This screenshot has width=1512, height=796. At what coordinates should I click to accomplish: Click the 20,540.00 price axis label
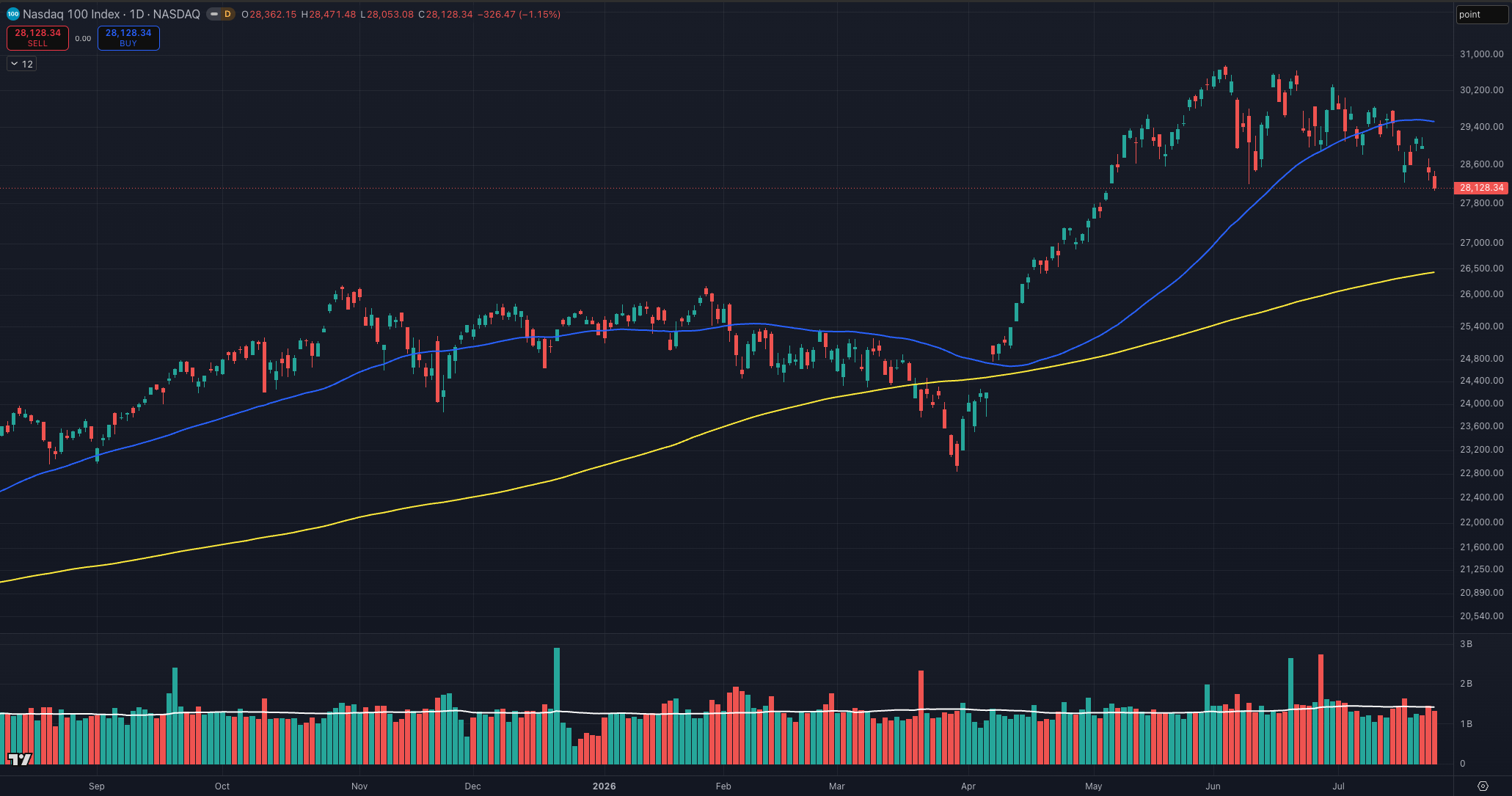(x=1482, y=616)
